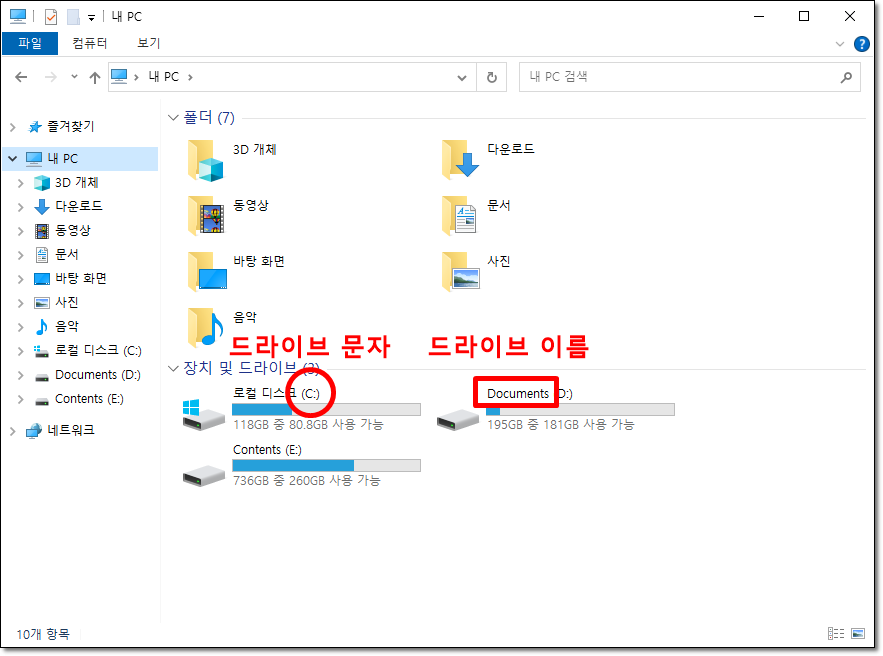This screenshot has height=656, width=883.
Task: Open the help question mark icon
Action: 862,44
